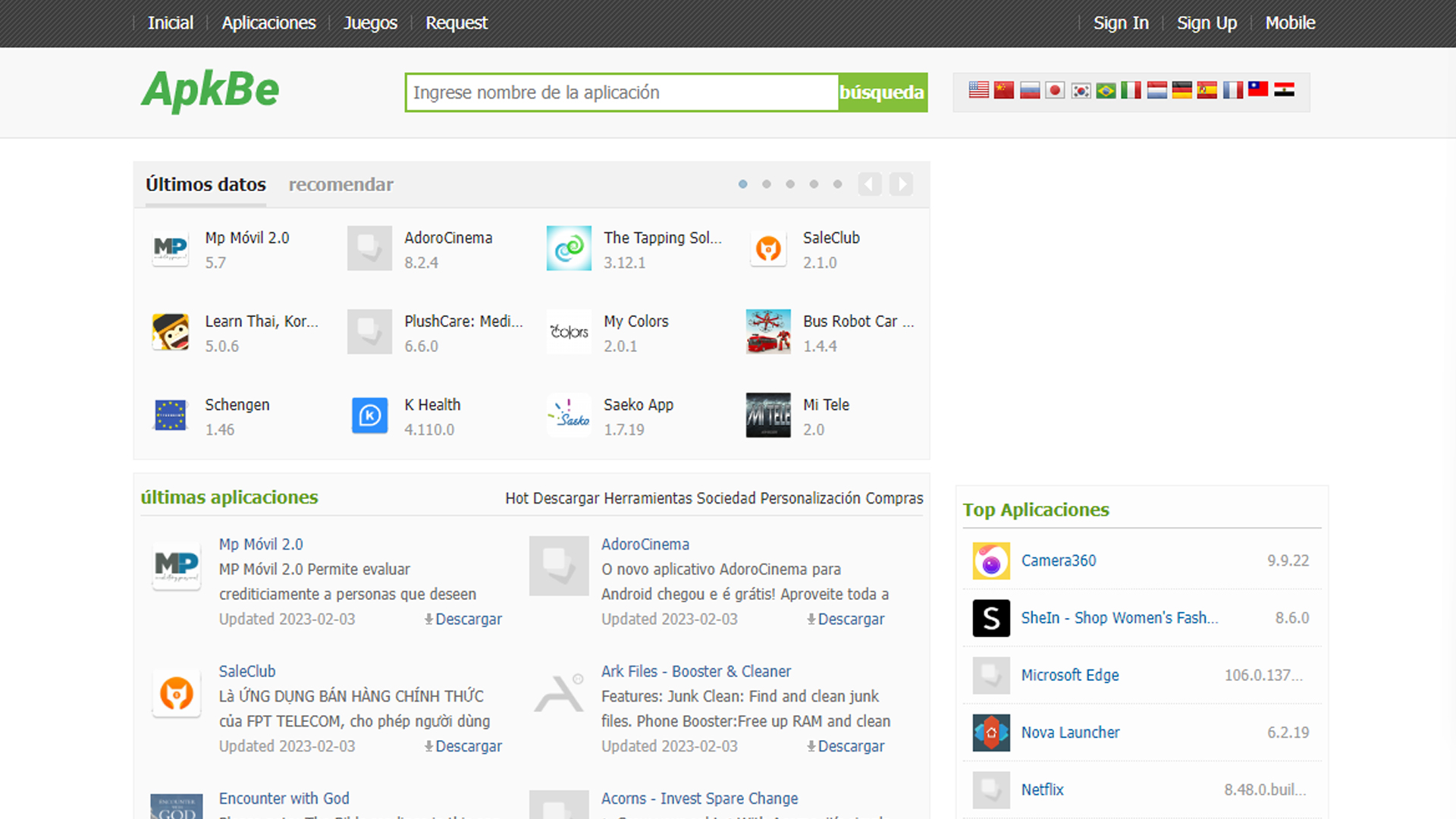Click the SheIn app icon
Screen dimensions: 1456x819
pos(990,617)
